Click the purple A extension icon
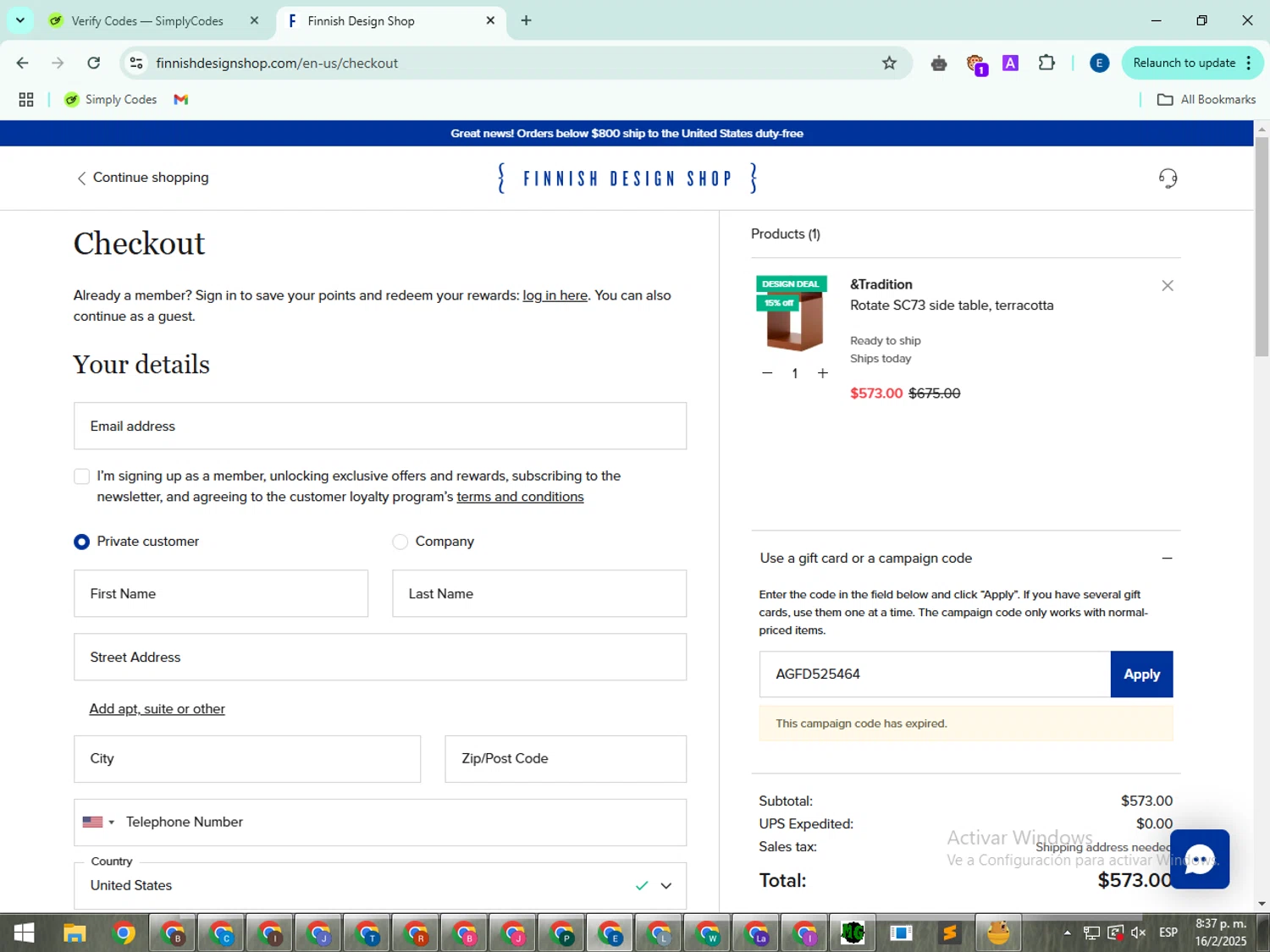 1010,63
